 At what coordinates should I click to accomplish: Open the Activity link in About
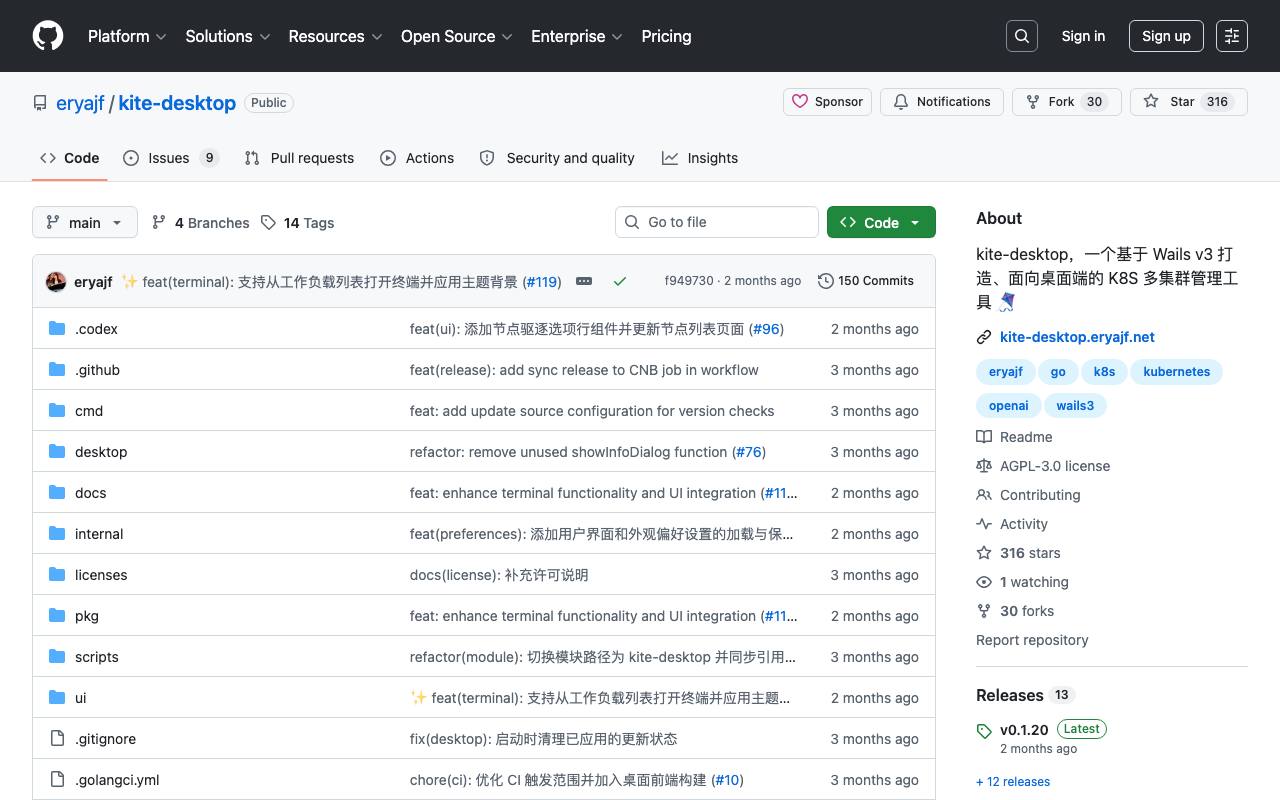coord(1012,524)
